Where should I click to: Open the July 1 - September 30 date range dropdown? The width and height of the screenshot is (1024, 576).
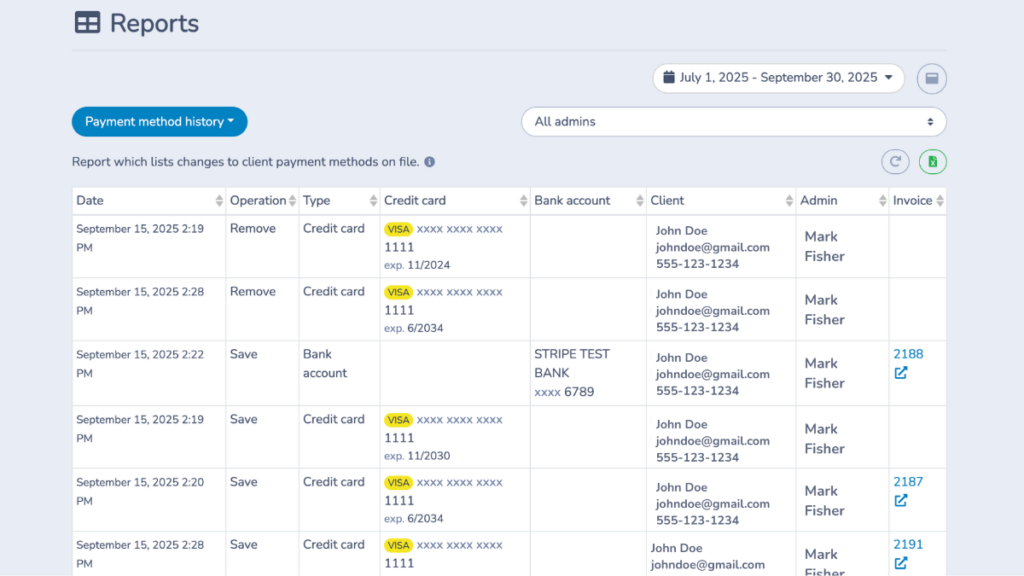pyautogui.click(x=779, y=77)
